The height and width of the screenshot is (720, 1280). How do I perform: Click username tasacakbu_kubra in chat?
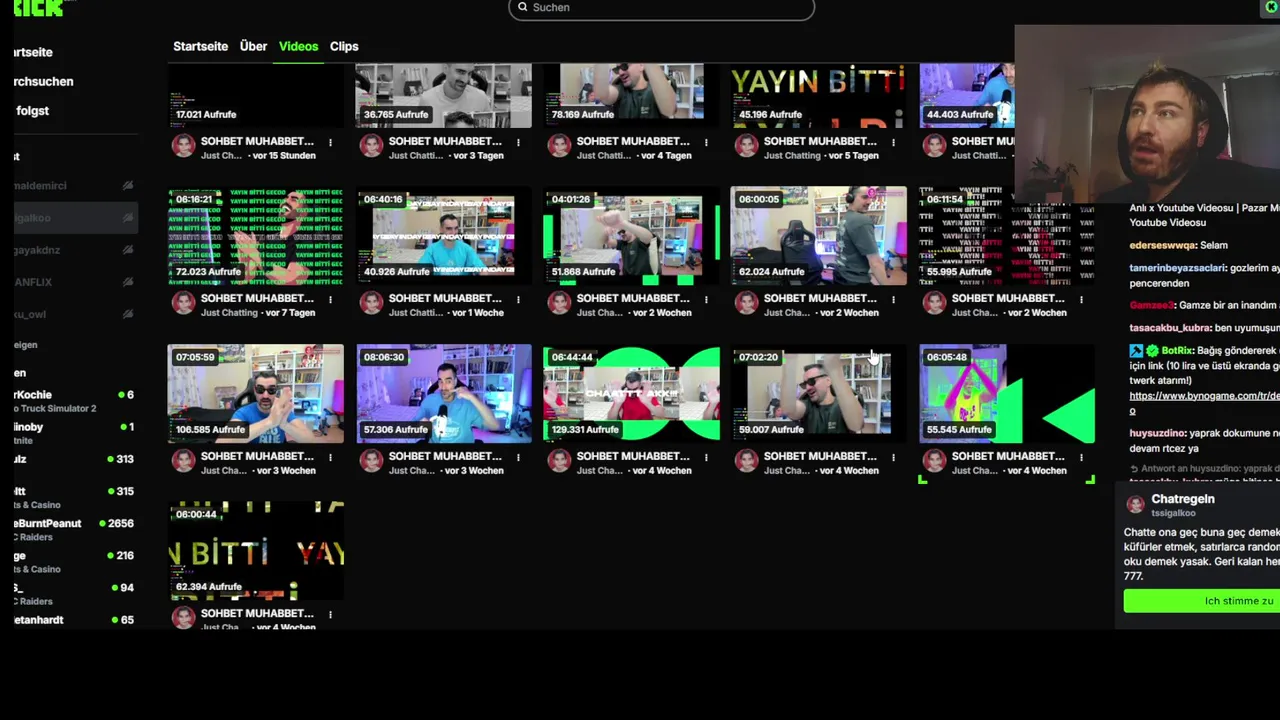tap(1170, 328)
